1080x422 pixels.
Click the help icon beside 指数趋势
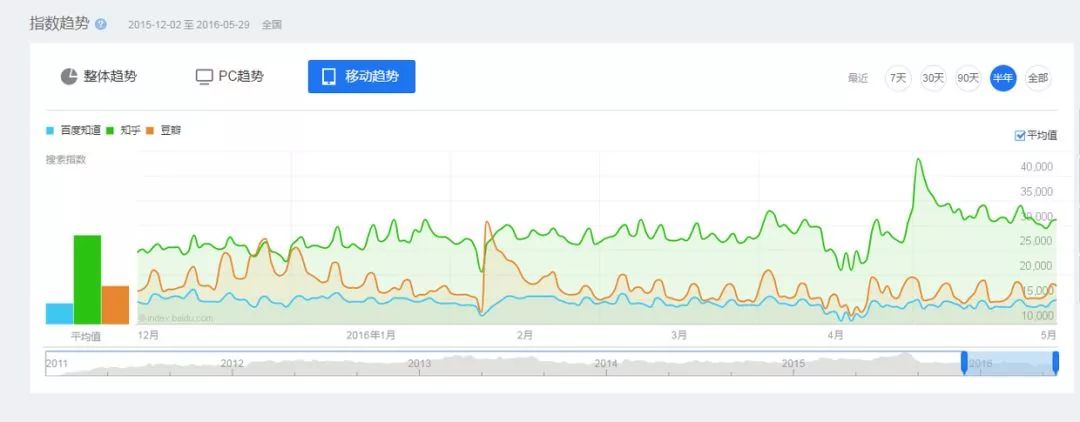point(100,24)
